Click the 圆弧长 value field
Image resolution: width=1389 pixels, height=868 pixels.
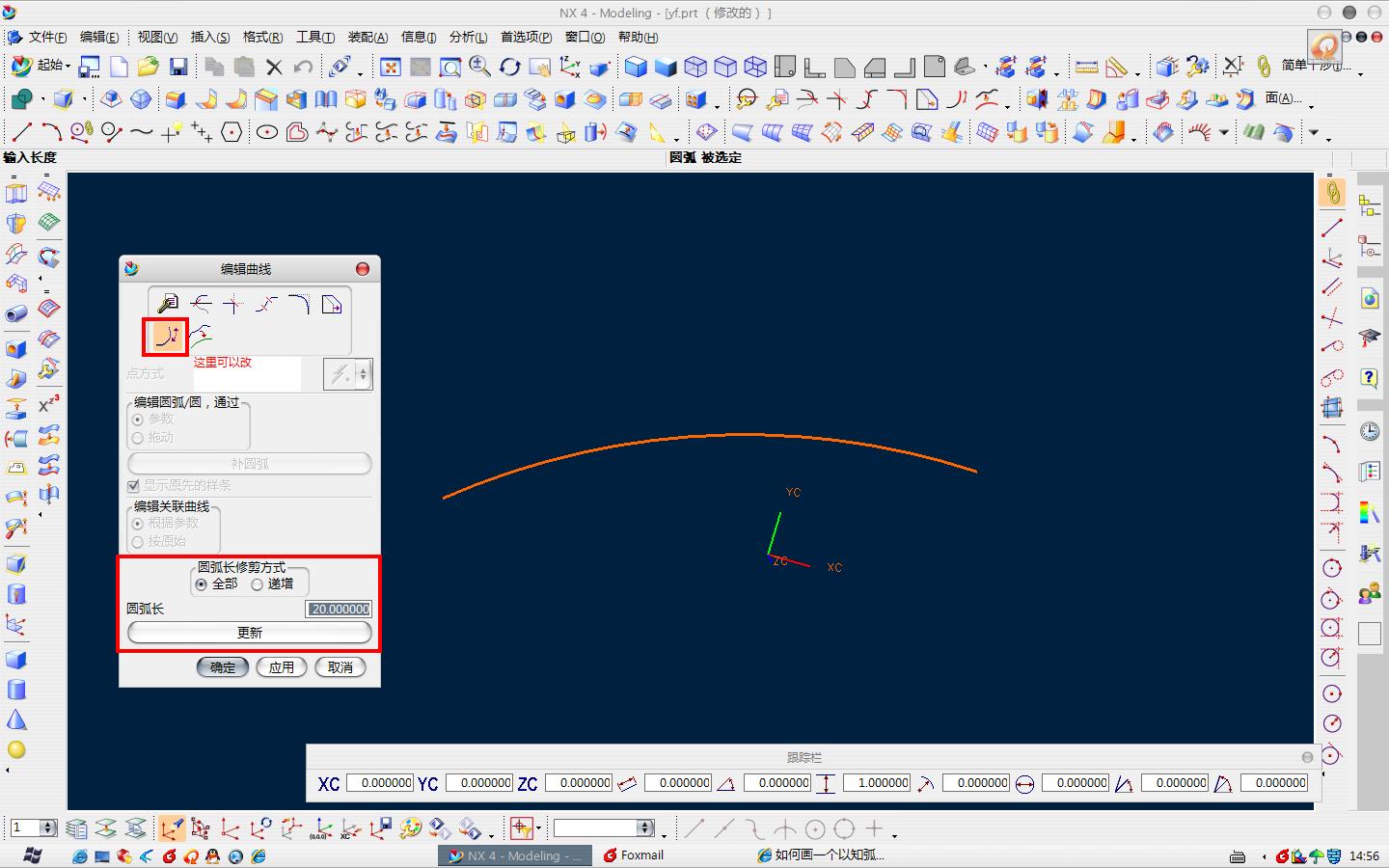339,610
